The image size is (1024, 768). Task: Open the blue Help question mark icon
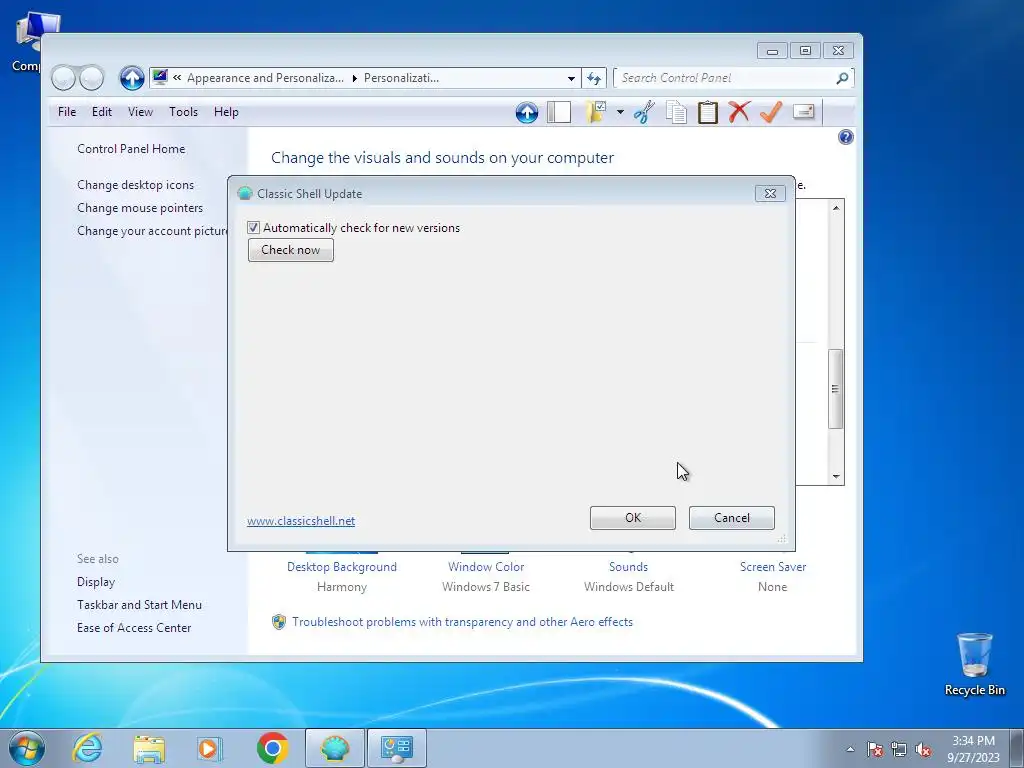(846, 137)
